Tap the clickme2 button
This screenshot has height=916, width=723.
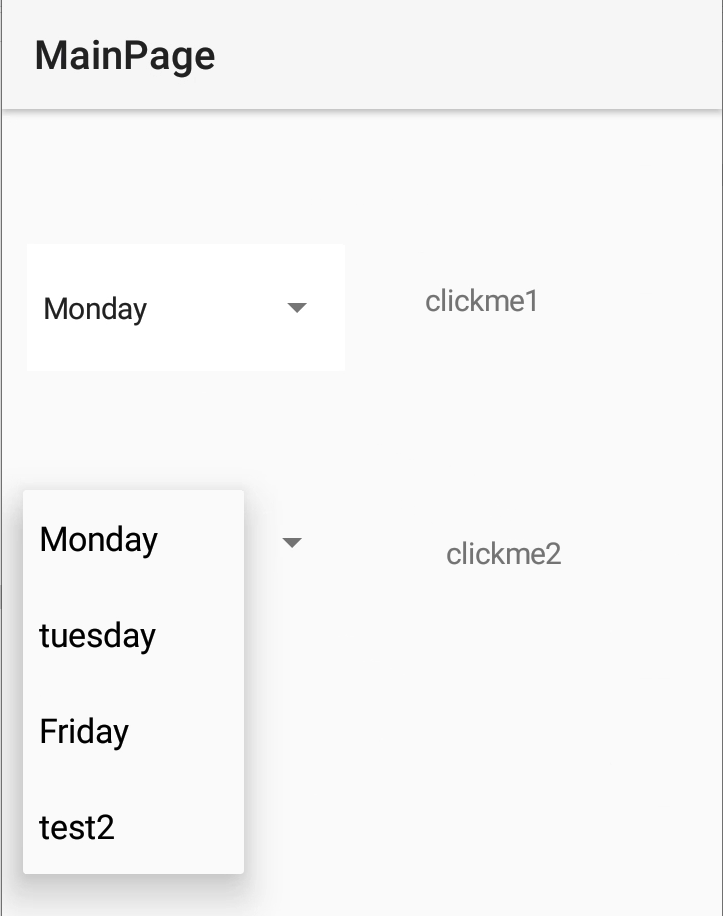click(503, 553)
